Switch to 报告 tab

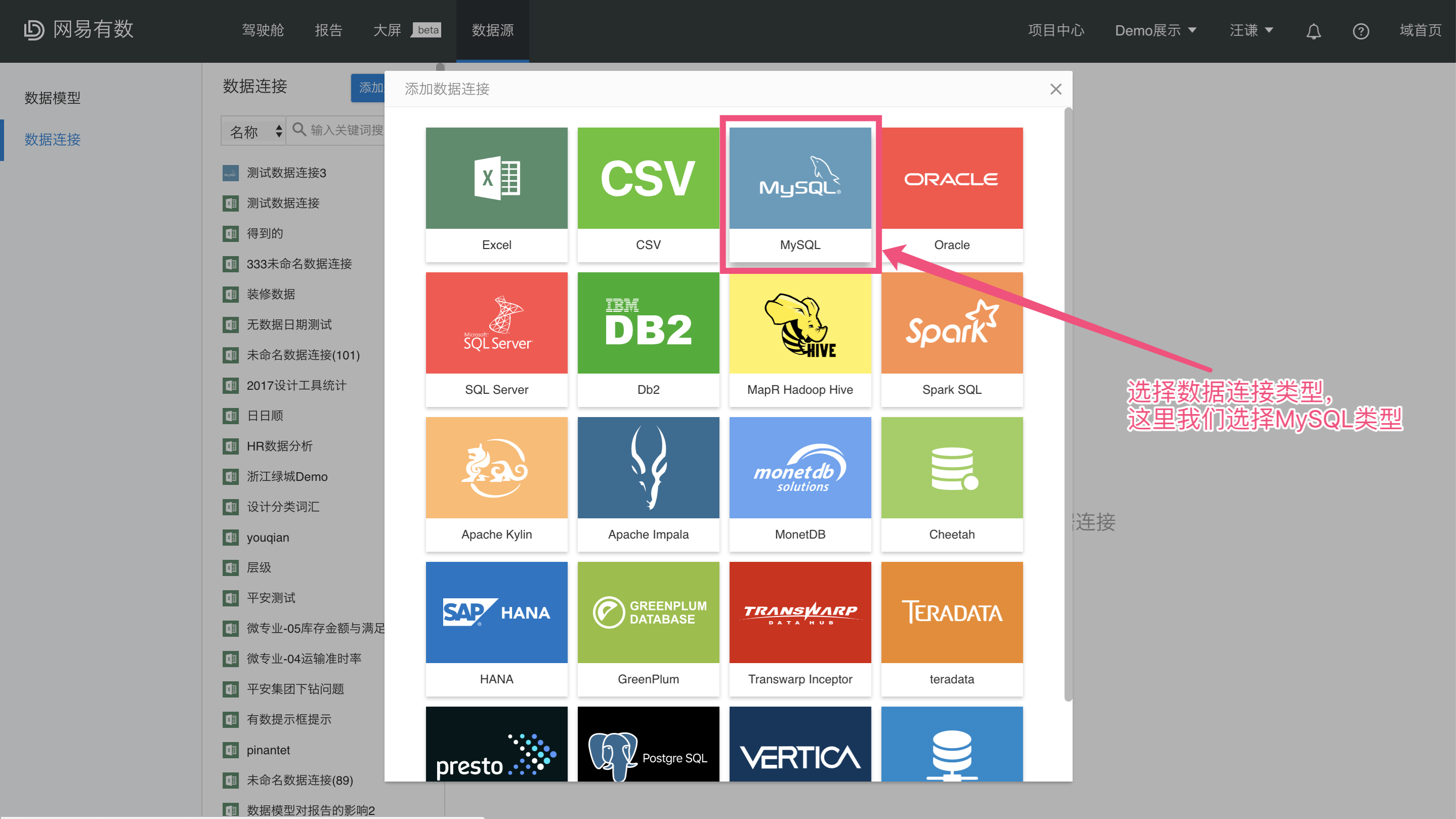tap(328, 30)
